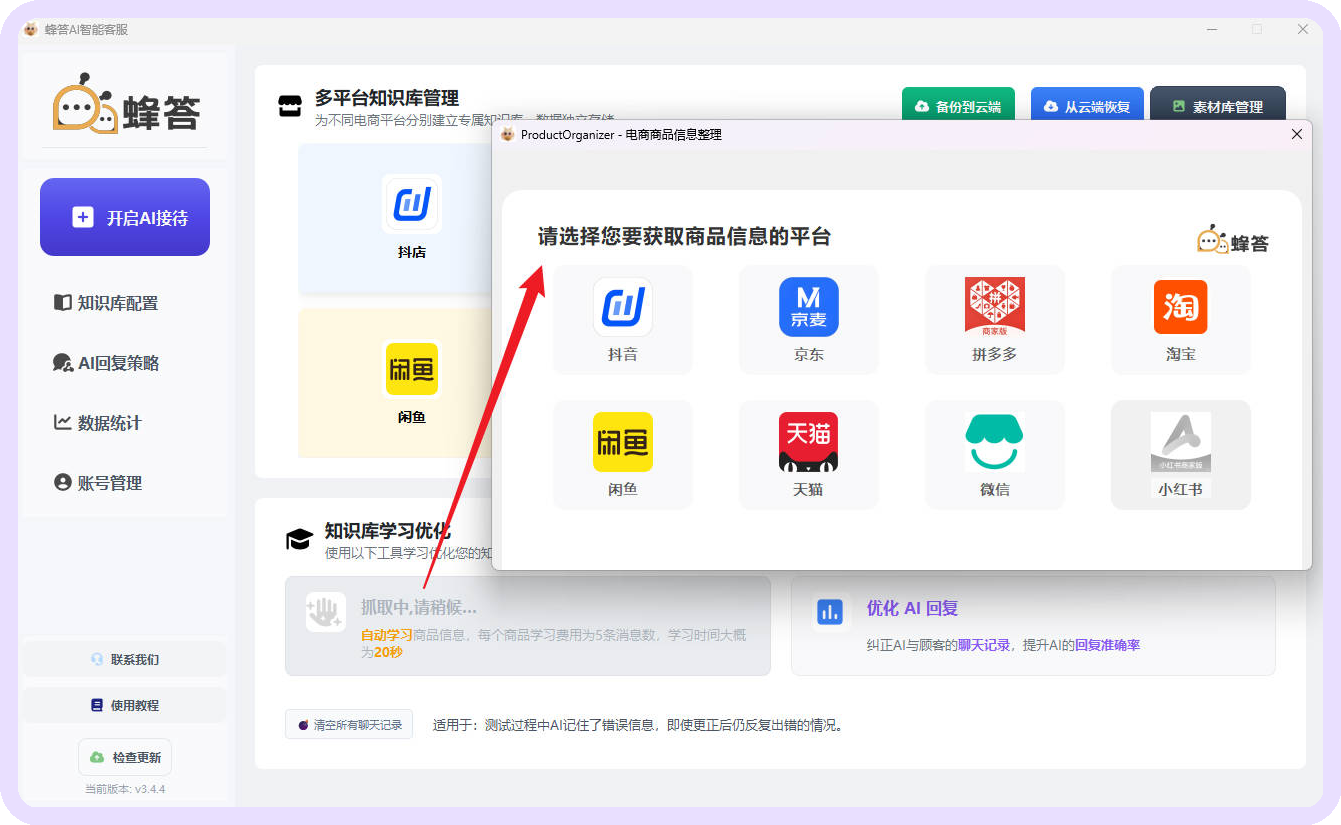
Task: Select the 小红书 platform icon
Action: click(x=1180, y=443)
